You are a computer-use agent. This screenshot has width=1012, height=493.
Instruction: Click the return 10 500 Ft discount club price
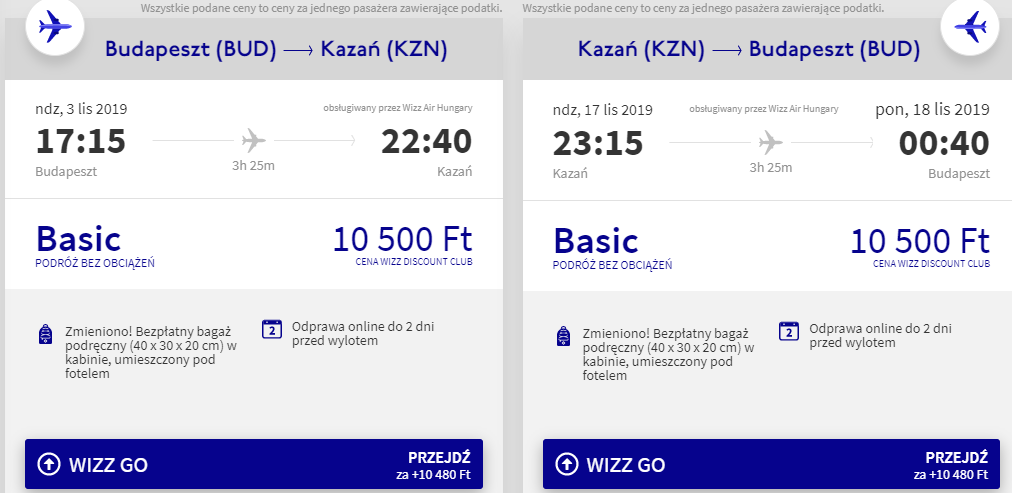pos(920,241)
